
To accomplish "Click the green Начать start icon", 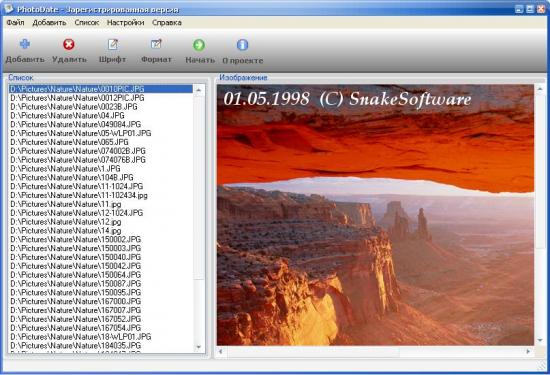I will tap(199, 45).
